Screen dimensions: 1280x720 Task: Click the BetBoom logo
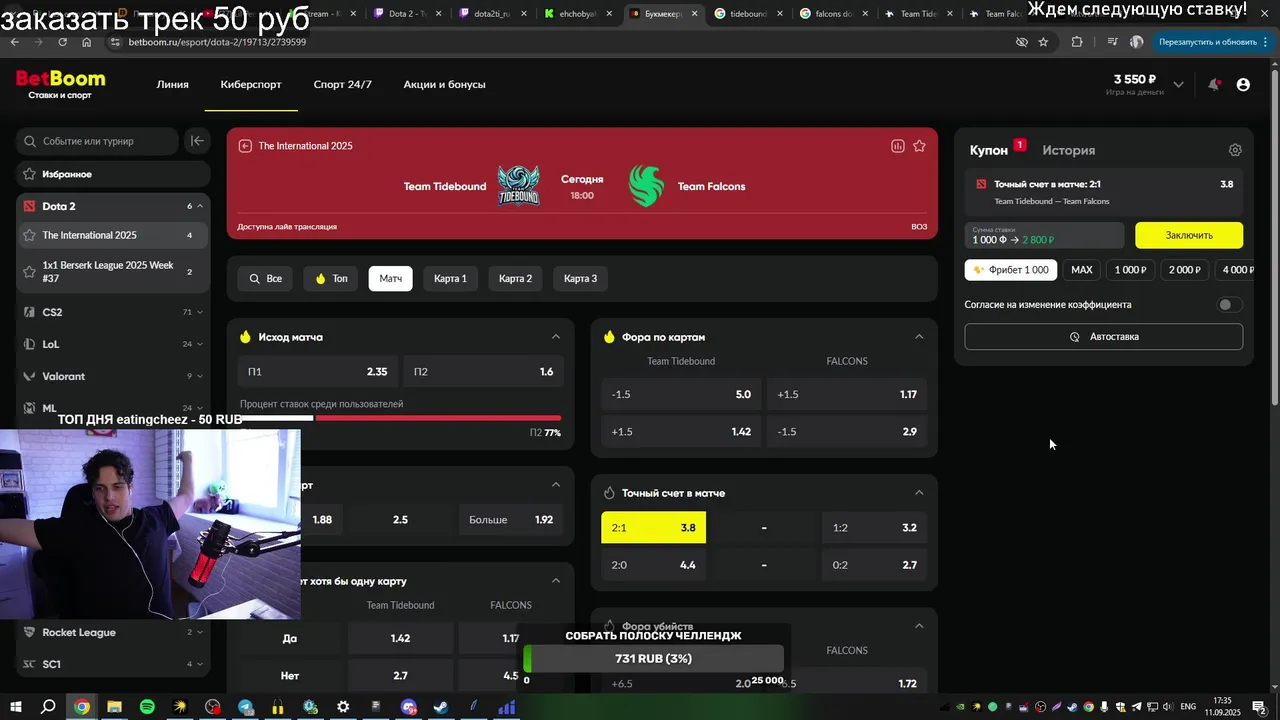(60, 84)
